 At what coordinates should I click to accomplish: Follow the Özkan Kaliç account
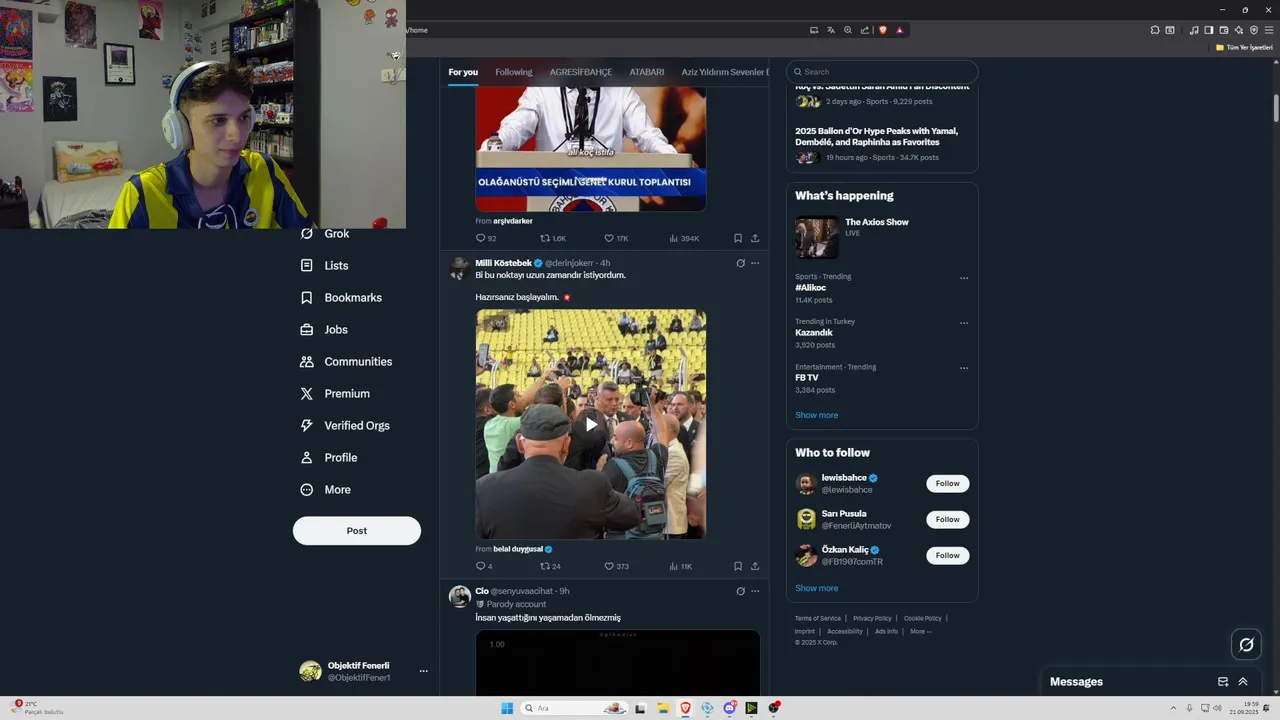(x=947, y=555)
